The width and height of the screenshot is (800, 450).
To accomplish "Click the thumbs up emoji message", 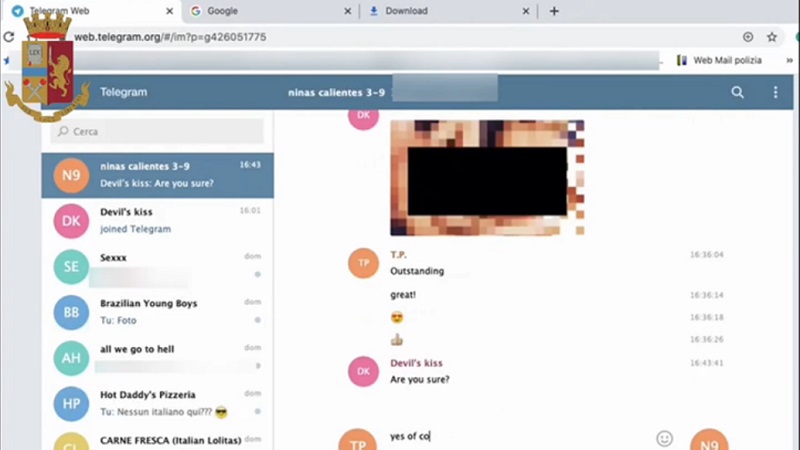I will pyautogui.click(x=397, y=339).
